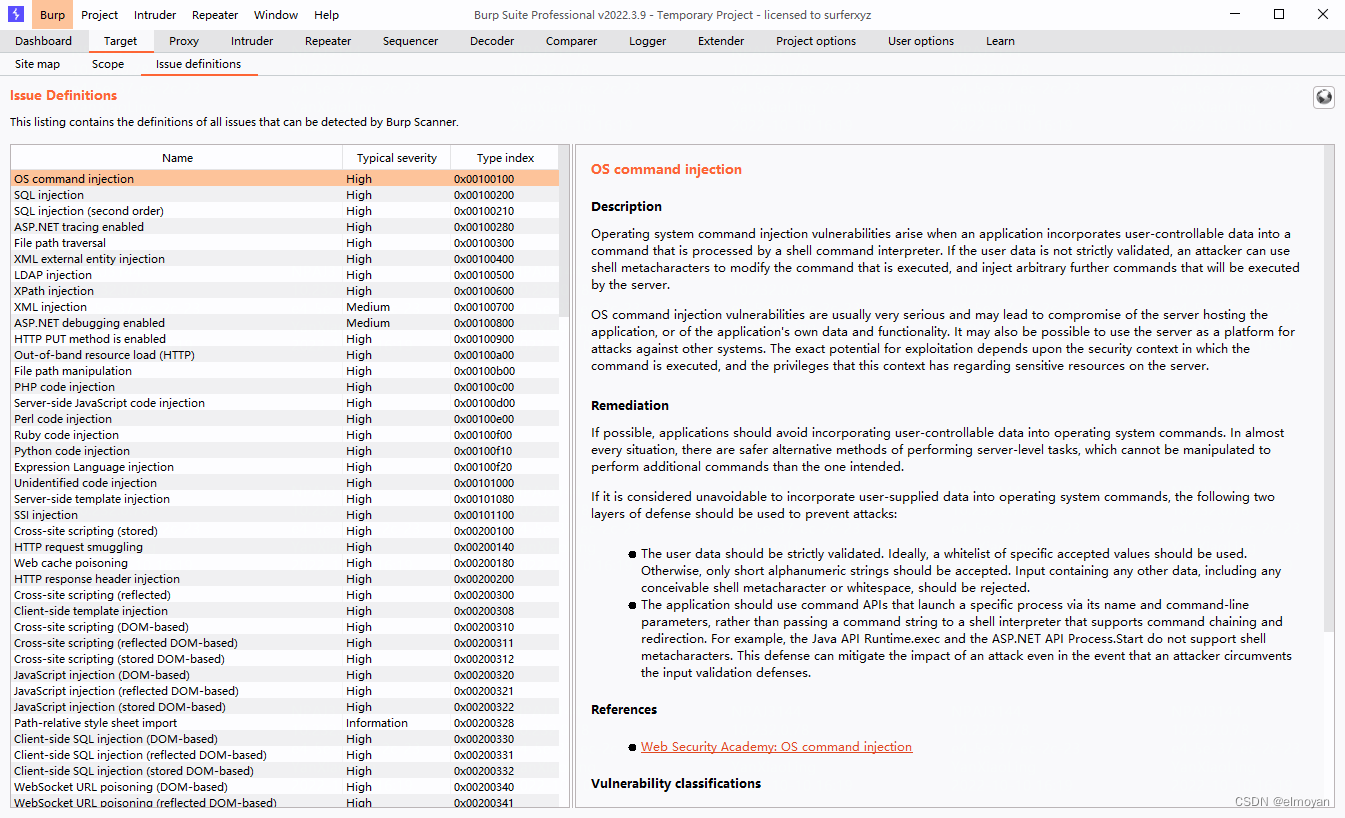This screenshot has height=818, width=1345.
Task: Open the Site map subtab
Action: point(37,63)
